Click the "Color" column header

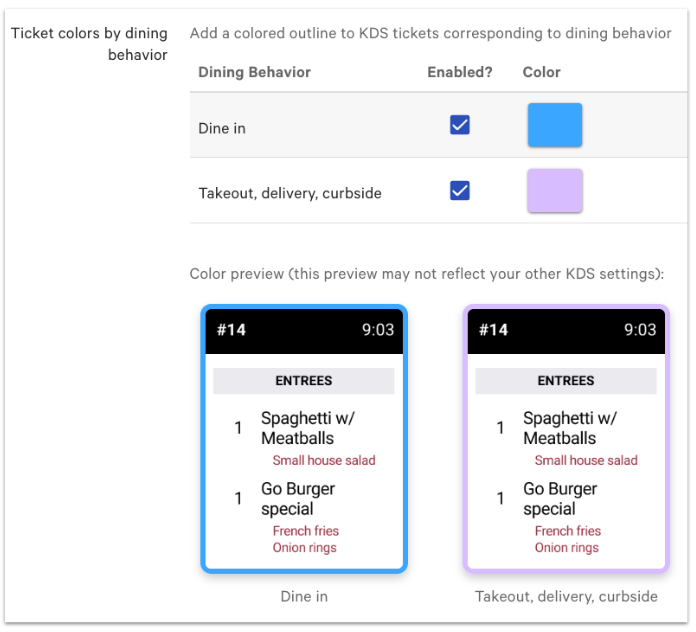point(542,72)
